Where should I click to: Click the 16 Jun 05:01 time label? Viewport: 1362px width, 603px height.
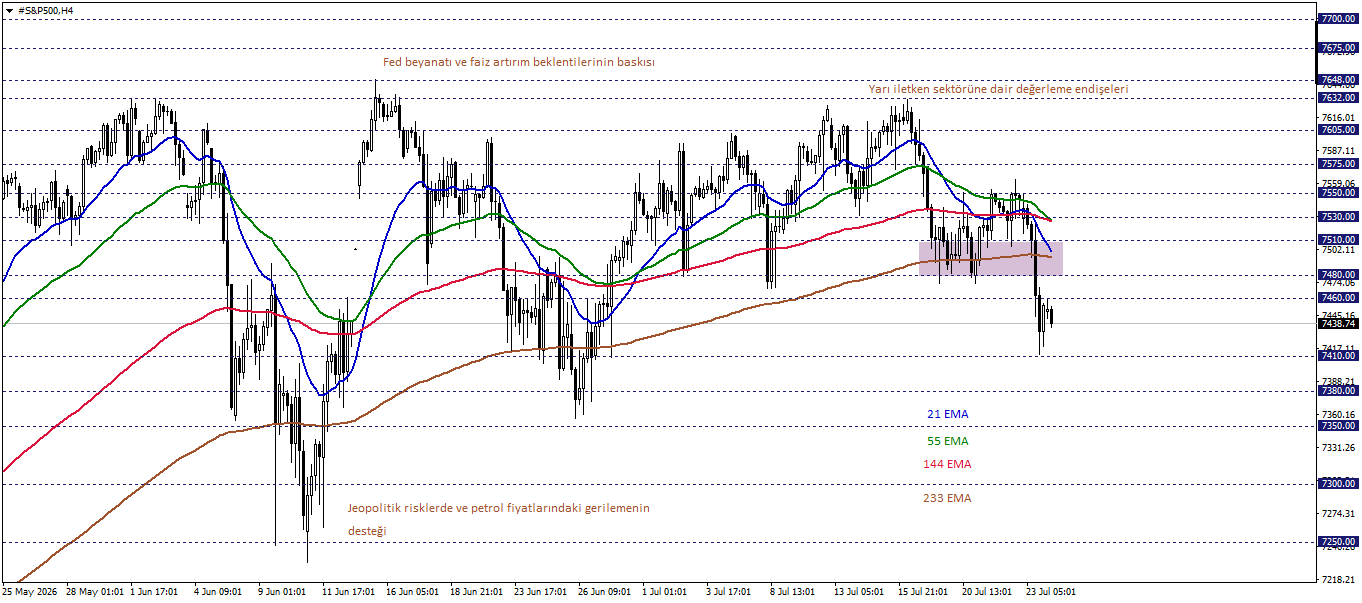pos(412,592)
